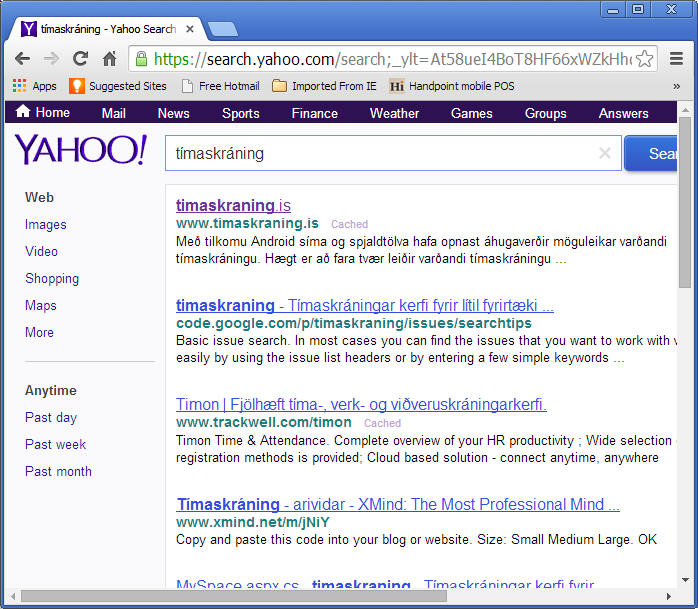Open Cached link for trackwell.com/timon
The width and height of the screenshot is (698, 609).
coord(382,423)
